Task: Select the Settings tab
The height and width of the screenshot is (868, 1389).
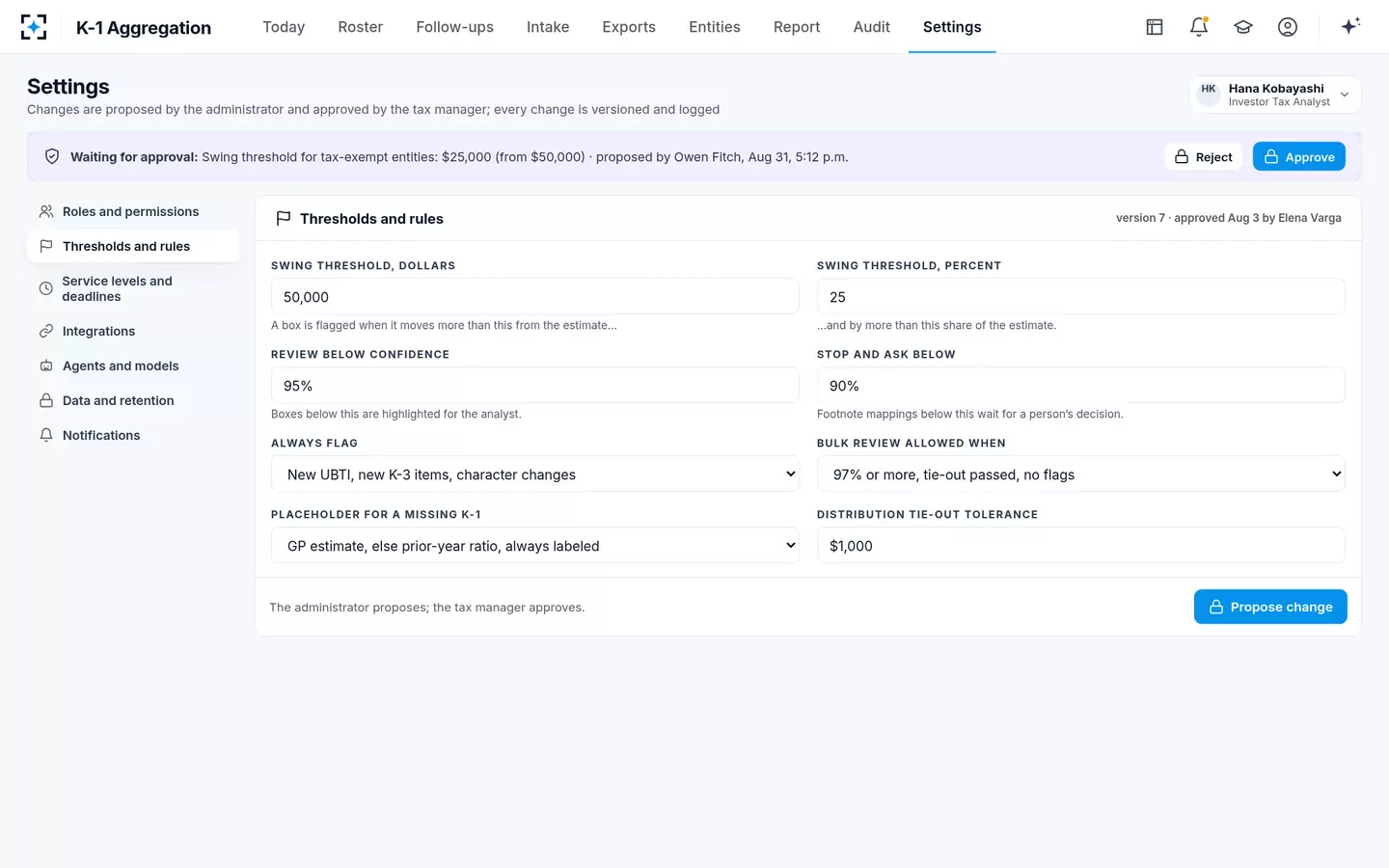Action: click(952, 27)
